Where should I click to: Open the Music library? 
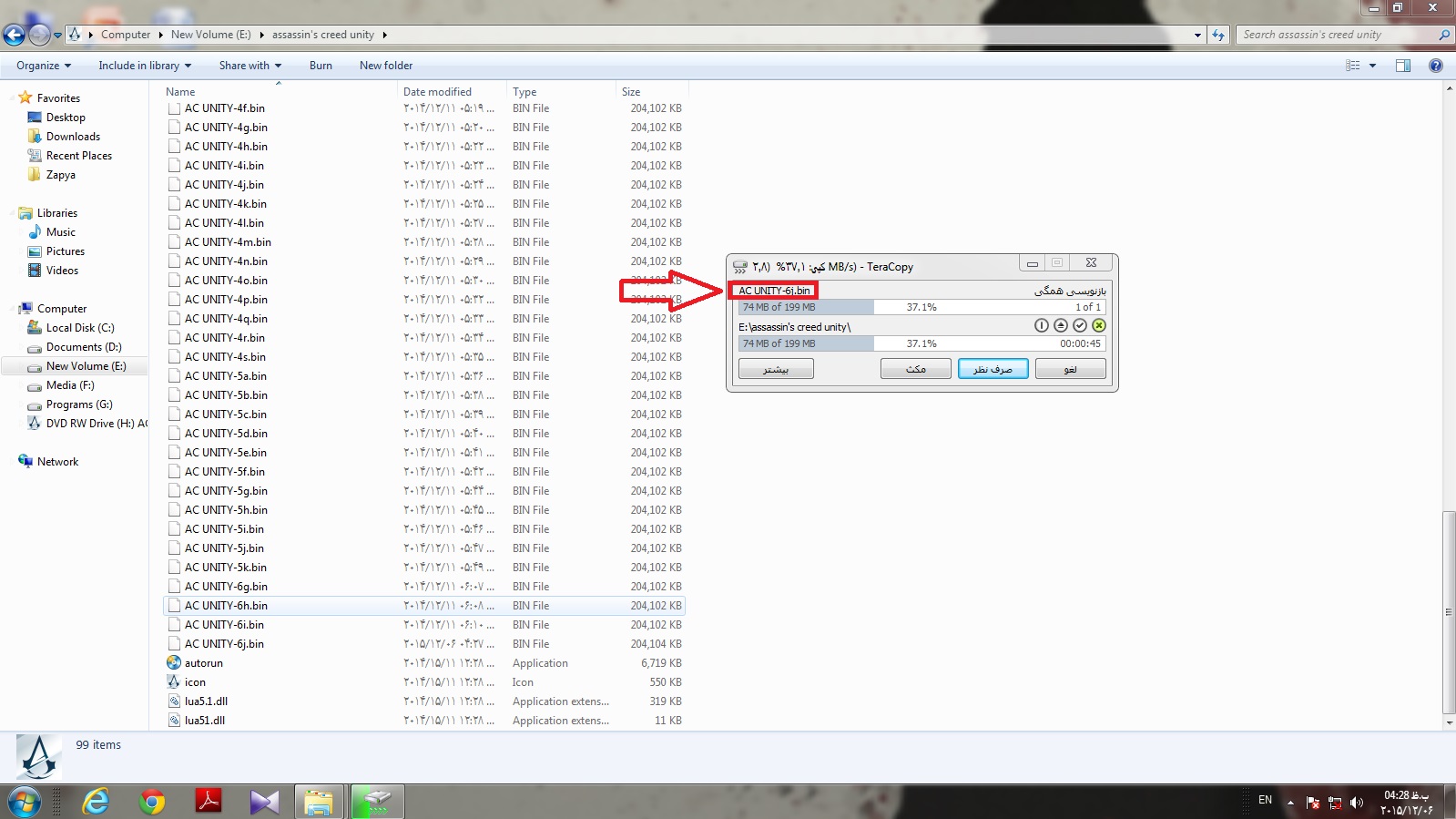point(61,232)
